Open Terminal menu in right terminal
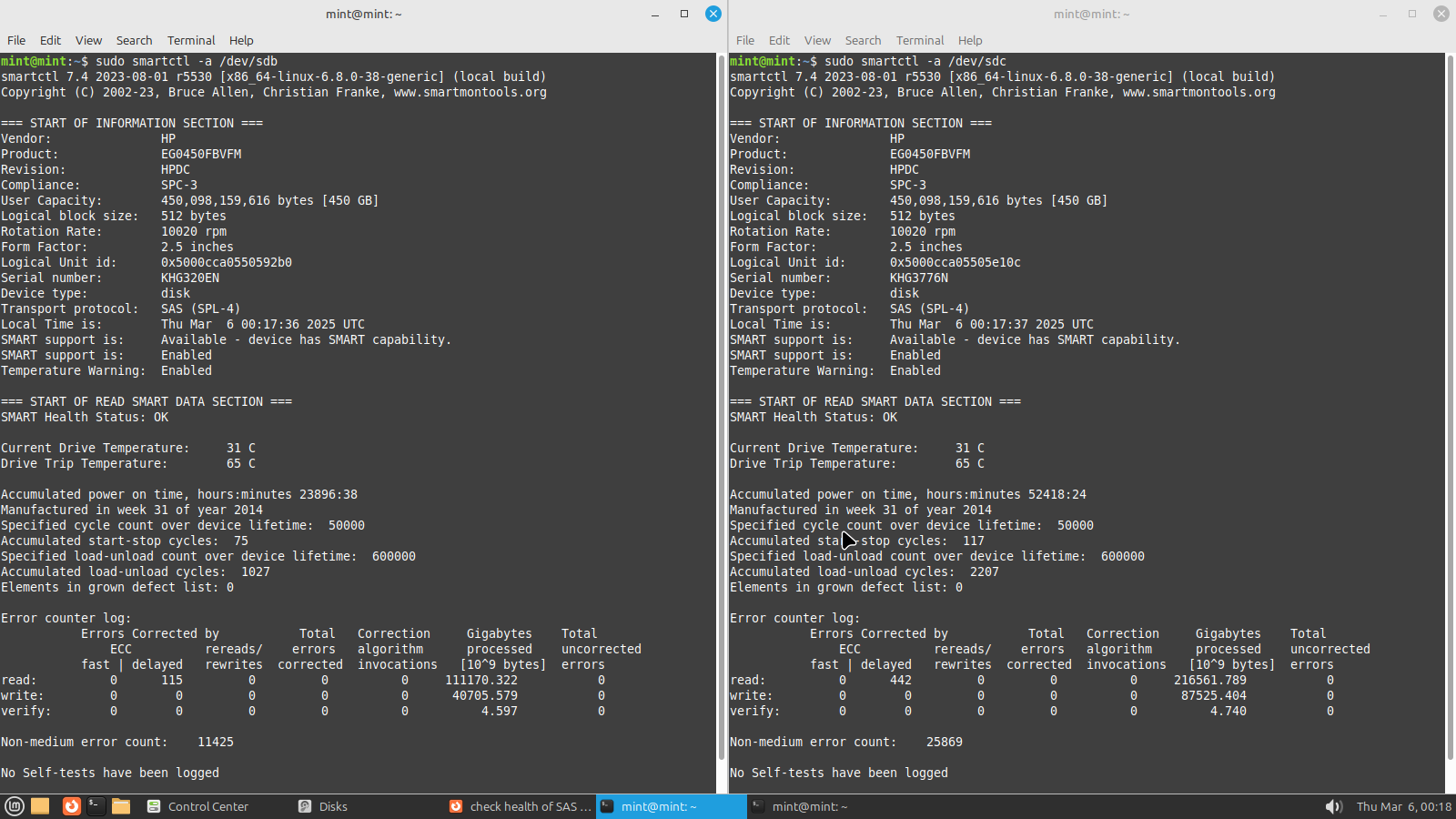This screenshot has height=819, width=1456. pyautogui.click(x=919, y=40)
